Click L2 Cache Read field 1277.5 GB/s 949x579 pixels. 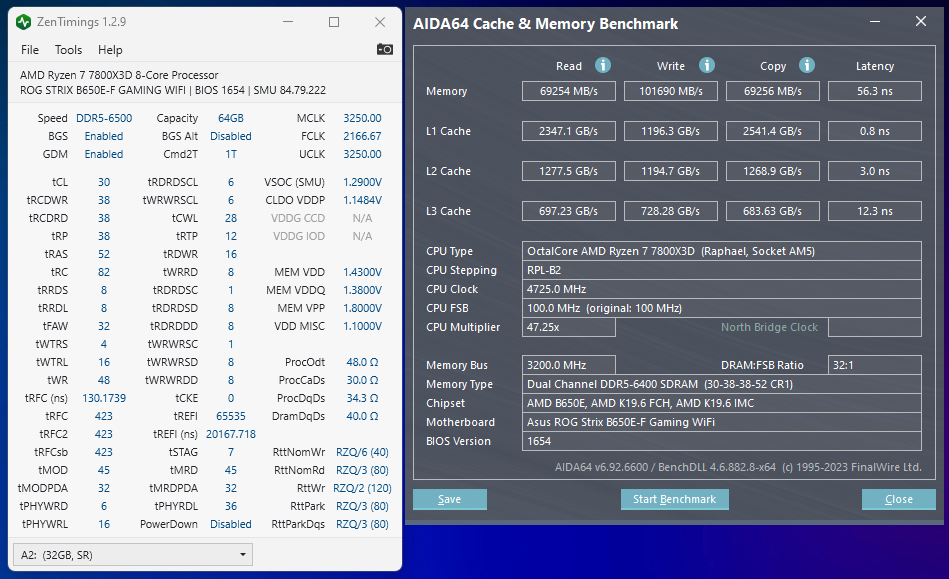coord(569,171)
